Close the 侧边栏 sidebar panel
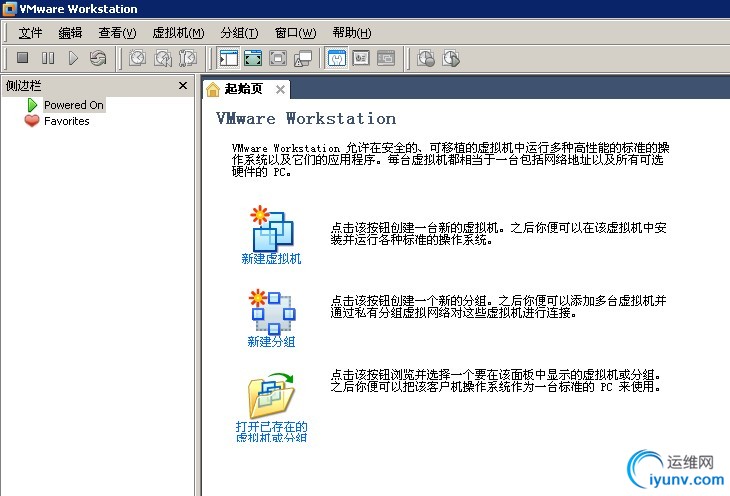Image resolution: width=730 pixels, height=496 pixels. pyautogui.click(x=183, y=85)
